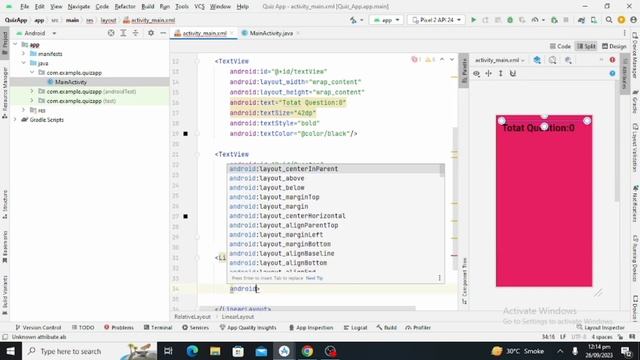Expand all in Project panel
The width and height of the screenshot is (640, 360).
(x=123, y=33)
